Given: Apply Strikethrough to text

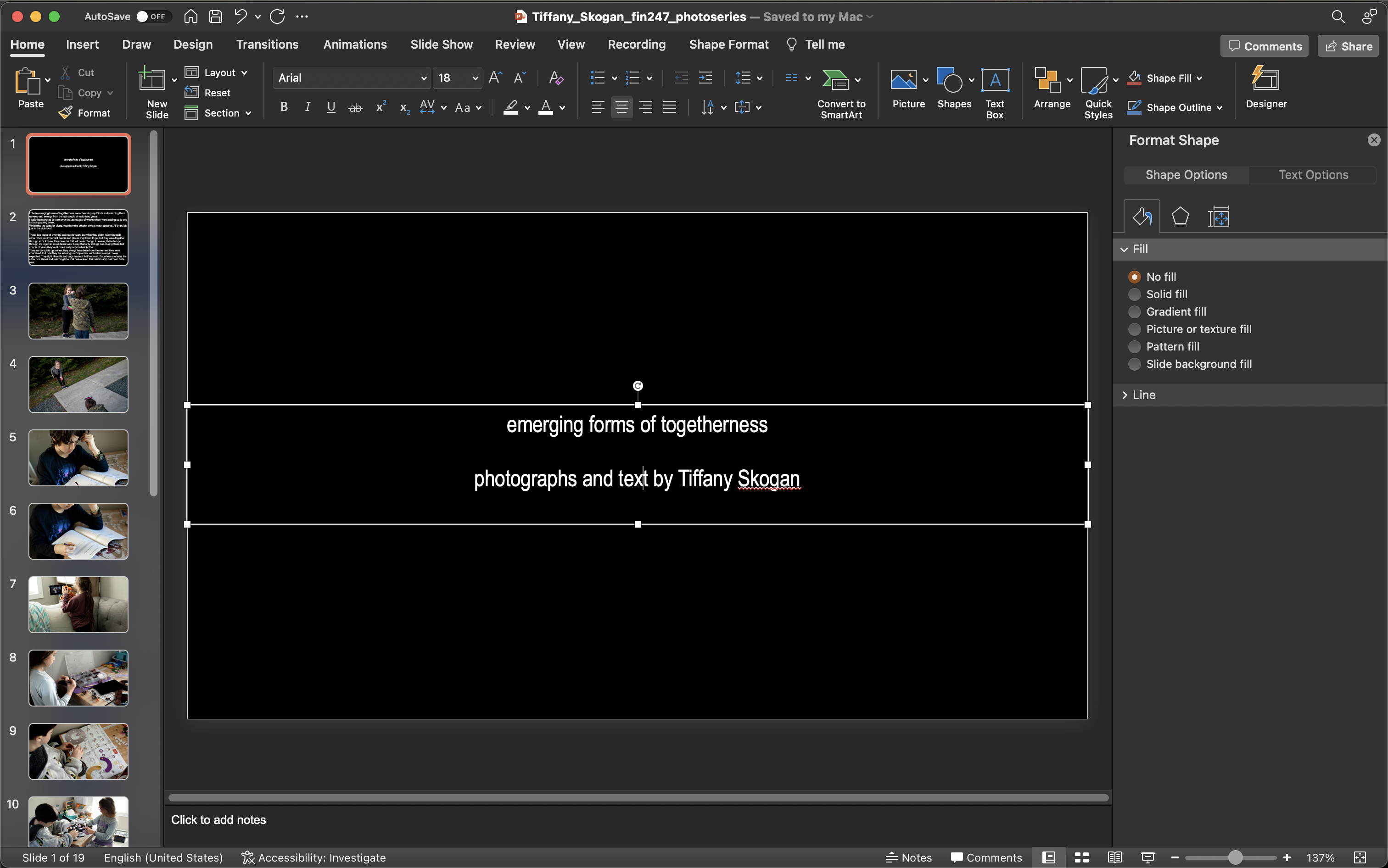Looking at the screenshot, I should pos(355,107).
